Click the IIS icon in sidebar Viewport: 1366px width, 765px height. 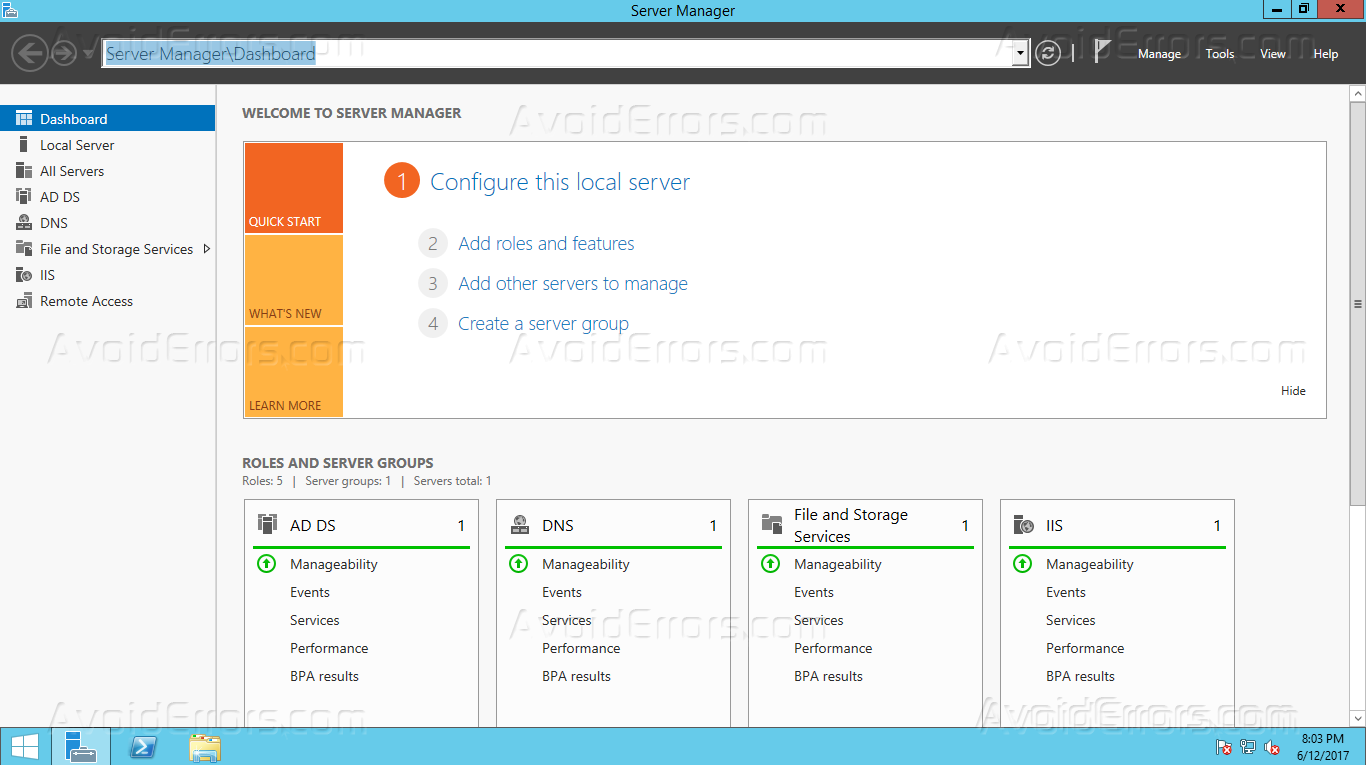[x=24, y=275]
